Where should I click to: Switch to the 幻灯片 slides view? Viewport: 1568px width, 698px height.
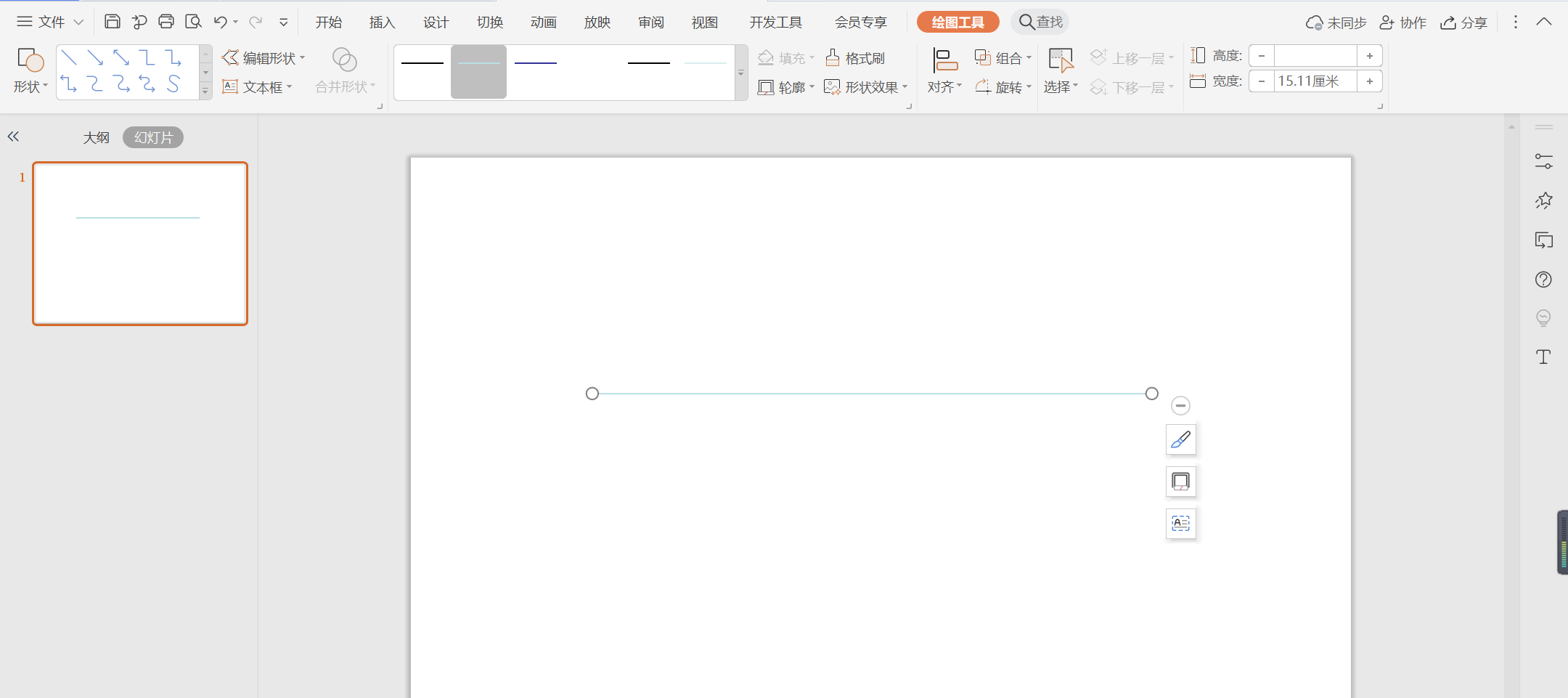pyautogui.click(x=153, y=137)
